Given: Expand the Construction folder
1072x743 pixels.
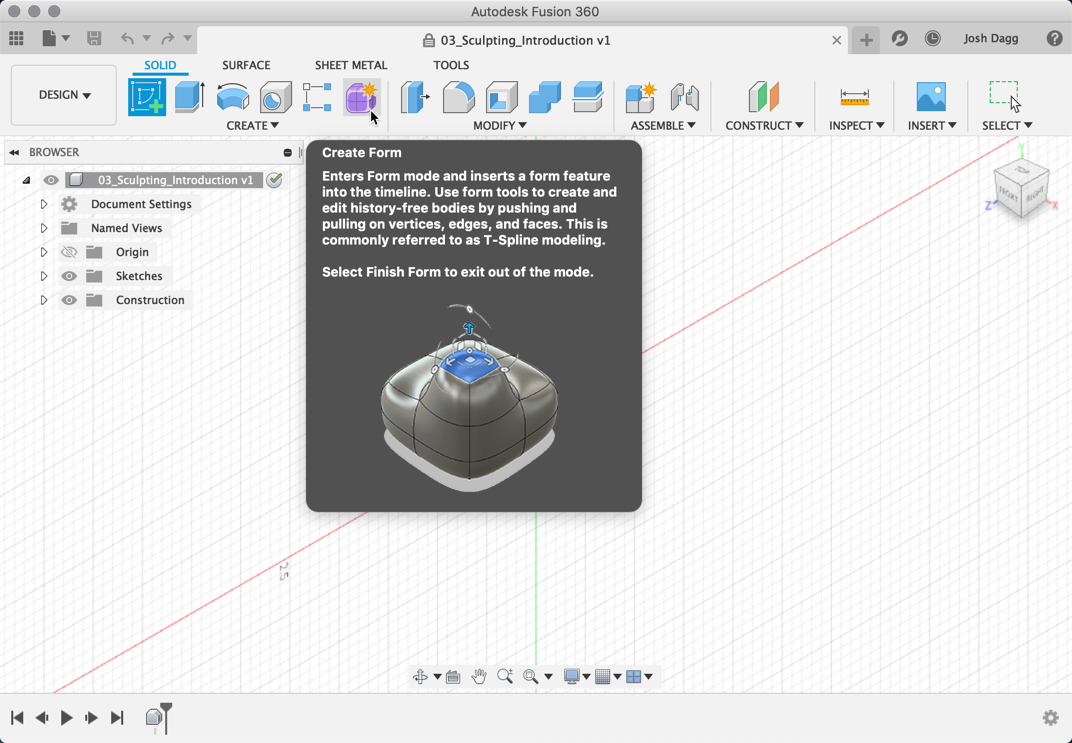Looking at the screenshot, I should point(44,300).
